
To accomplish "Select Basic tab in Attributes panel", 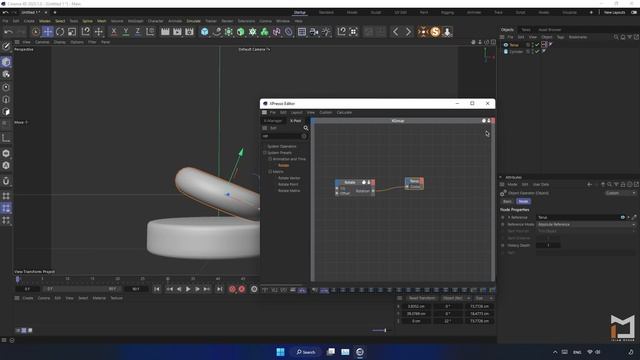I will [507, 201].
